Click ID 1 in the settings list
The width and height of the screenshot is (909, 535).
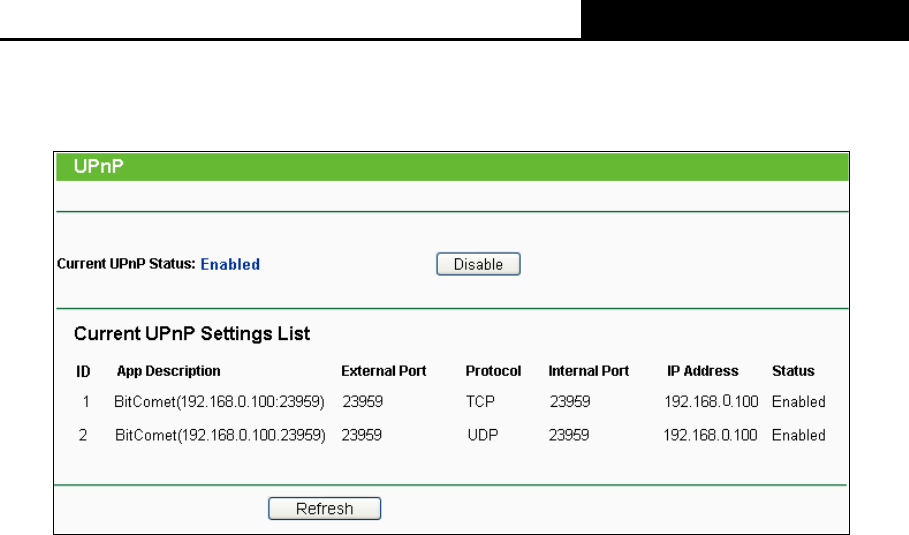click(86, 402)
